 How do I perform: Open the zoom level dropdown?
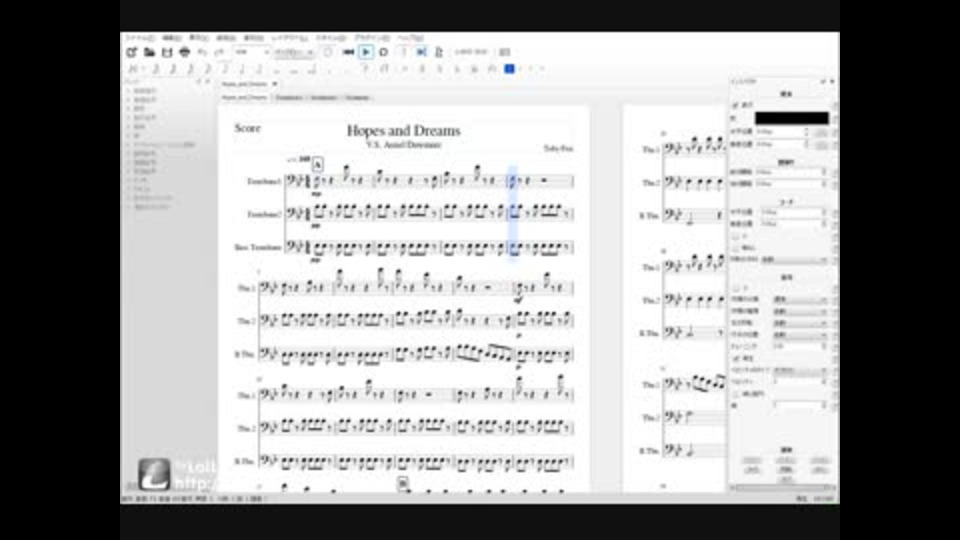pos(252,53)
